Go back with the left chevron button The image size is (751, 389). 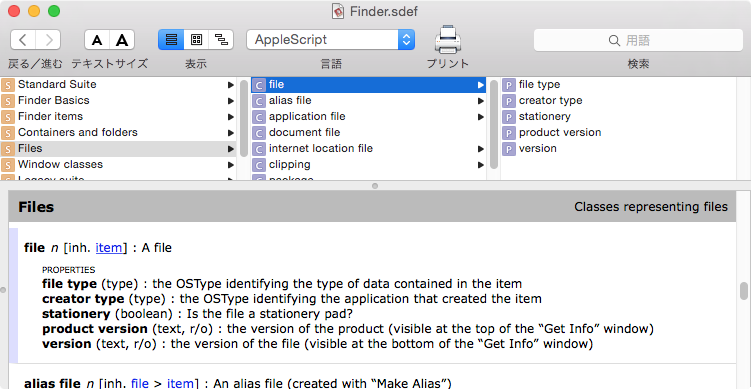tap(23, 40)
